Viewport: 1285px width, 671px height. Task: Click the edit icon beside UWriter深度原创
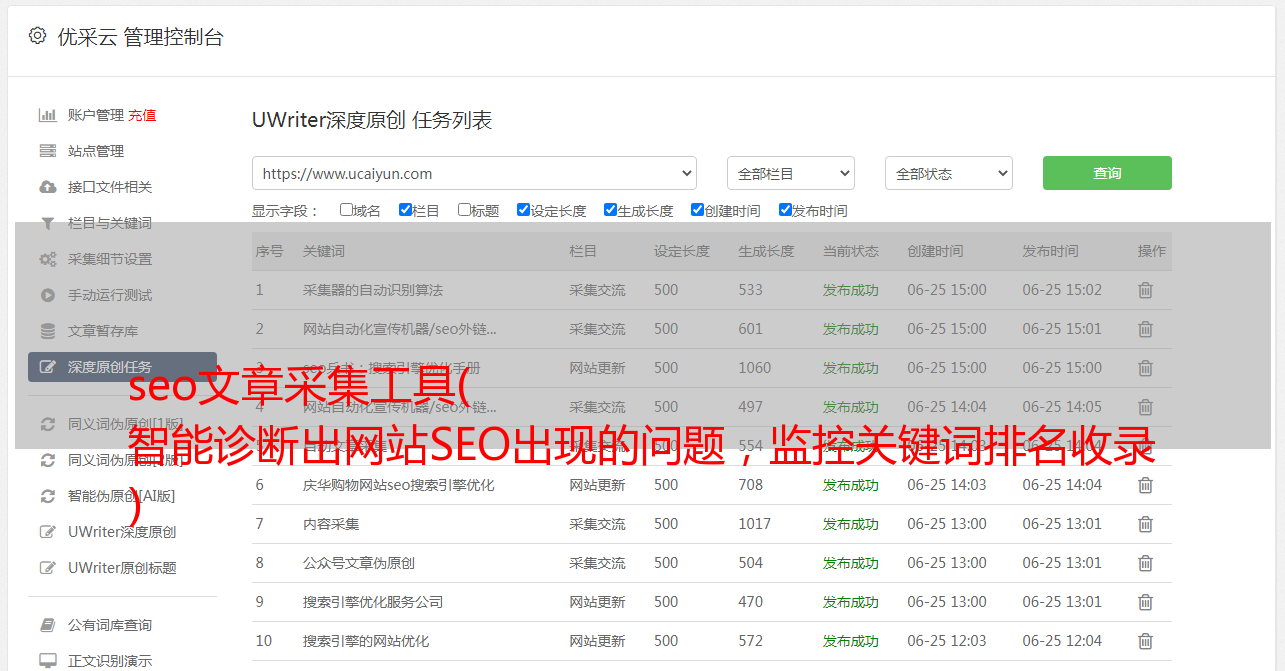[x=47, y=532]
